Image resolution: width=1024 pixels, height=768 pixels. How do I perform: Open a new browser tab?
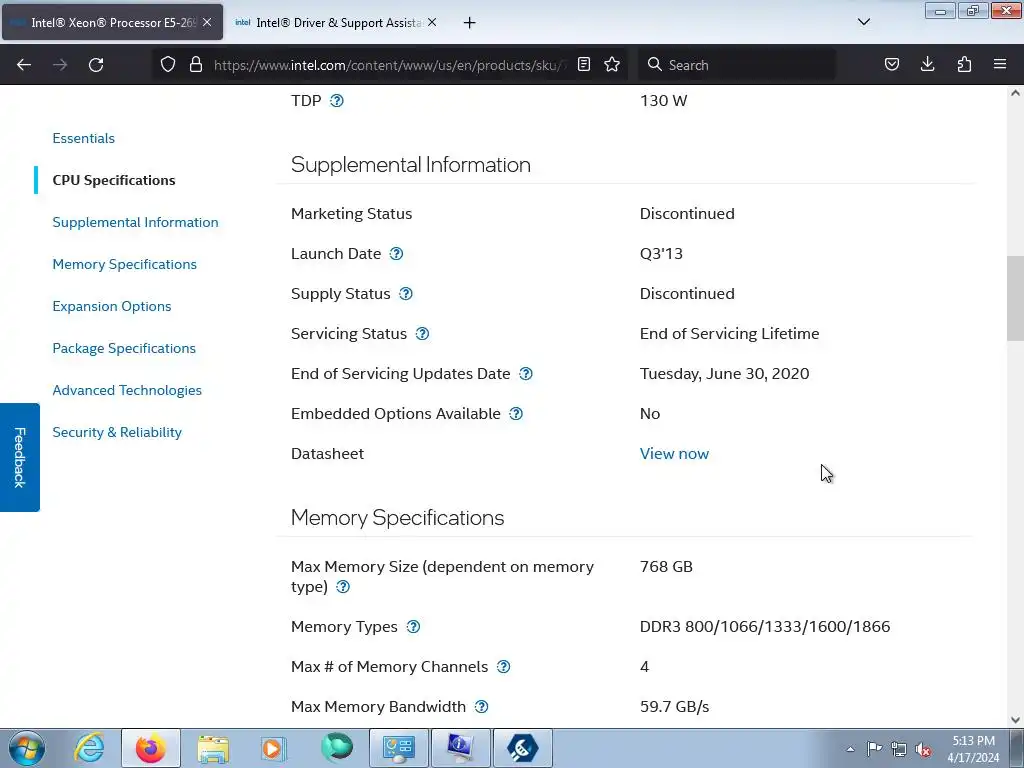click(x=469, y=23)
